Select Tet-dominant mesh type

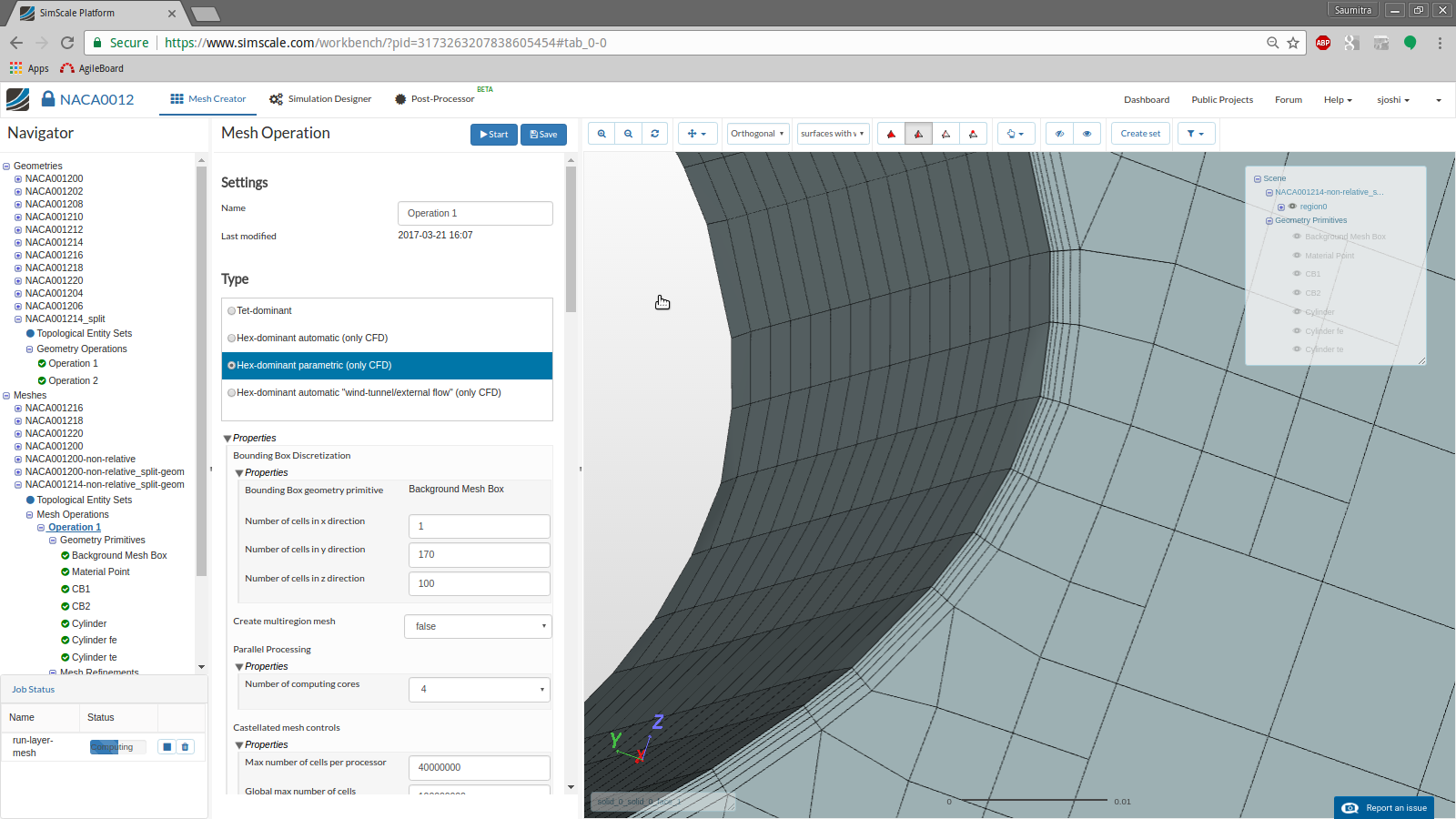pos(232,311)
